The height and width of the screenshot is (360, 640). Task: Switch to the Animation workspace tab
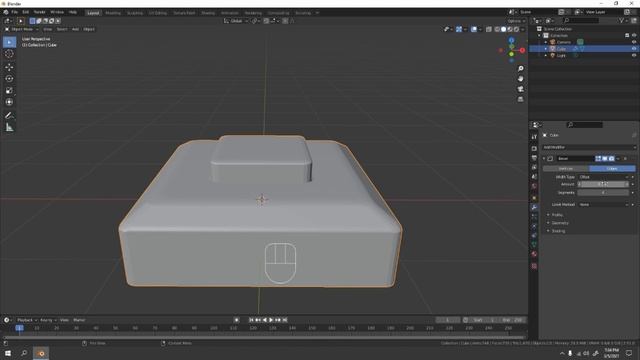[229, 13]
